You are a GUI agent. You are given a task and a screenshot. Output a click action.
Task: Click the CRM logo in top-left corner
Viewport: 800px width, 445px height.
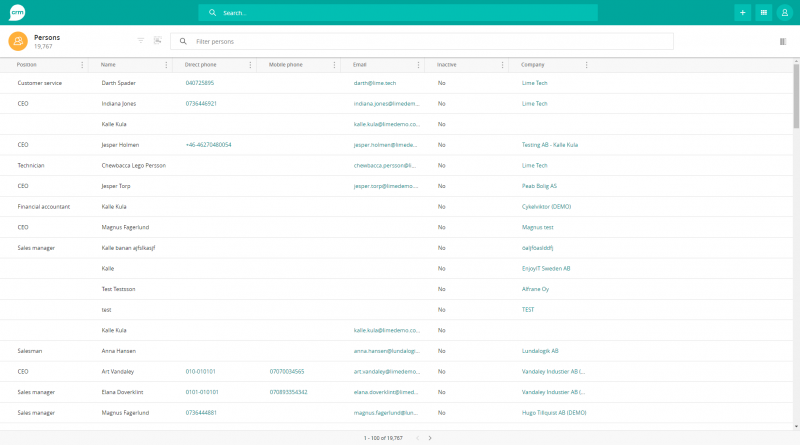17,12
